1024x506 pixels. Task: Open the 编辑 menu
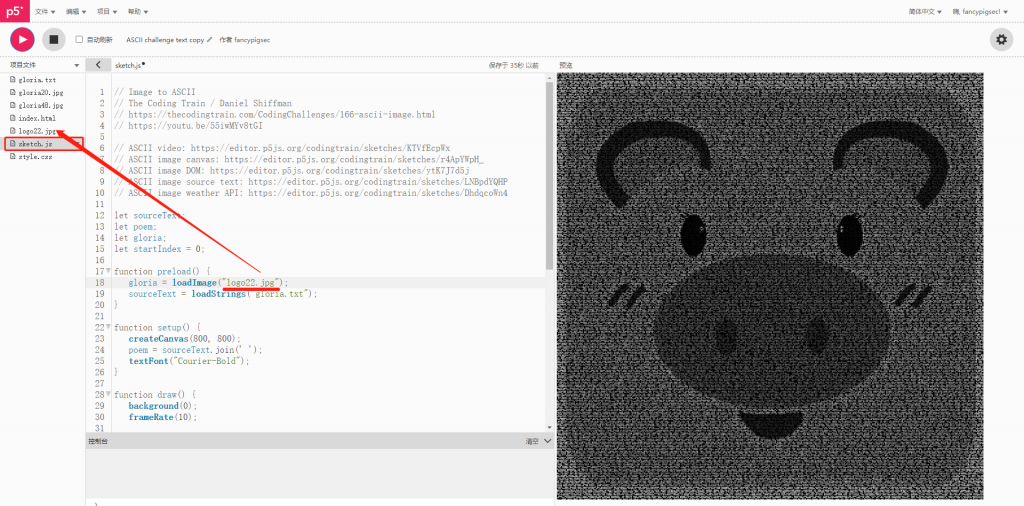pos(76,12)
